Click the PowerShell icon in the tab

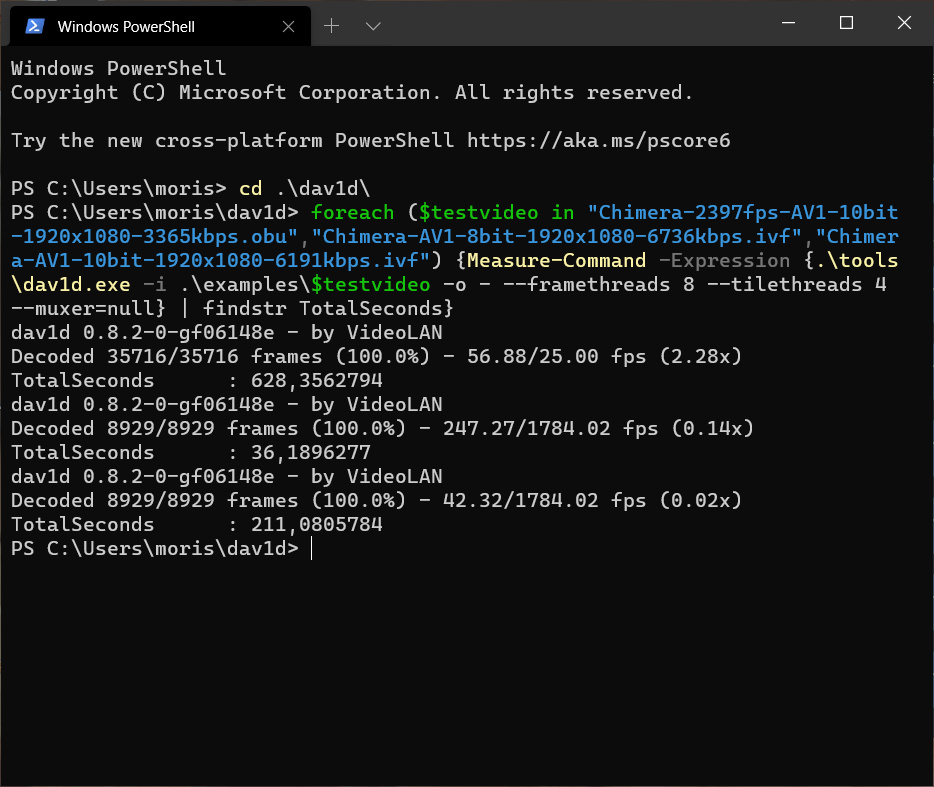coord(35,26)
